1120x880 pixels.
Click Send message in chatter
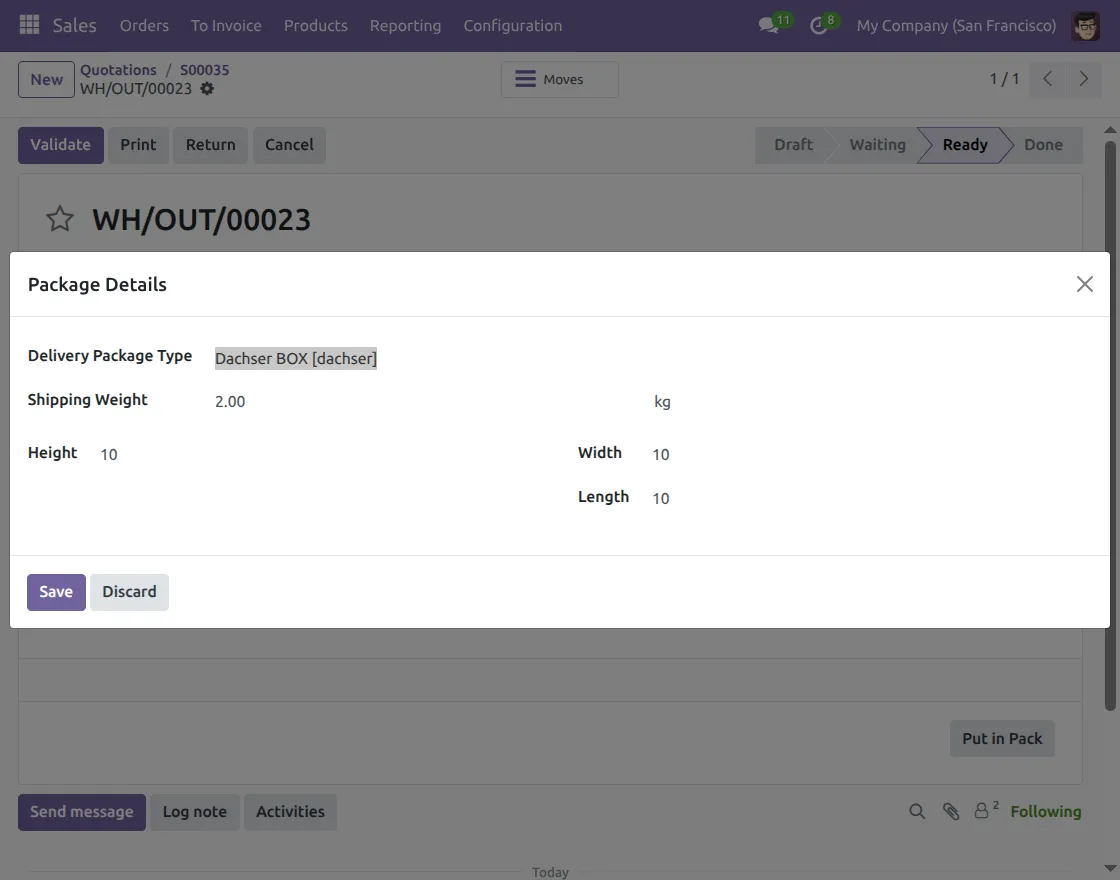[81, 812]
